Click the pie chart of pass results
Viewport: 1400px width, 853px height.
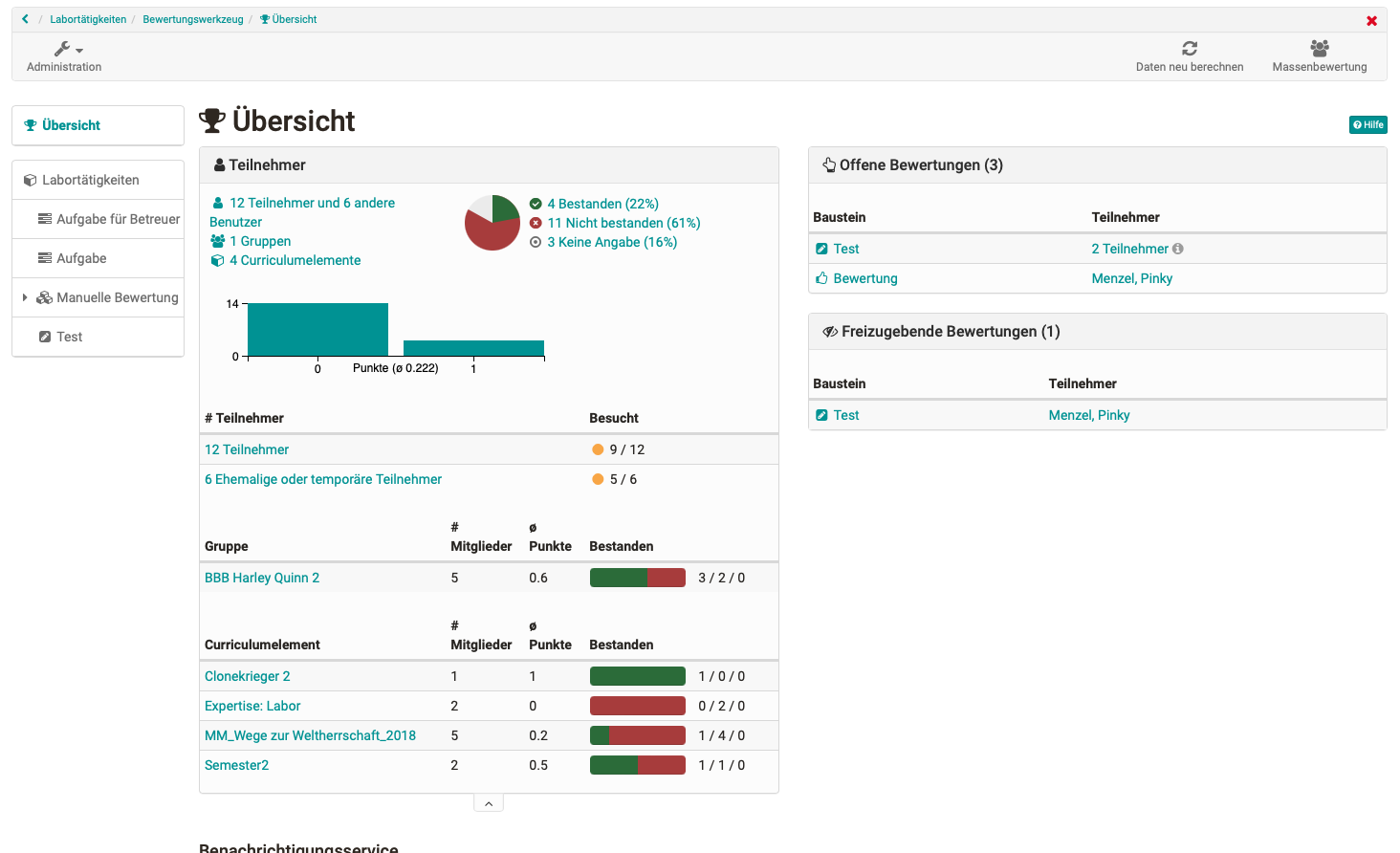(492, 223)
